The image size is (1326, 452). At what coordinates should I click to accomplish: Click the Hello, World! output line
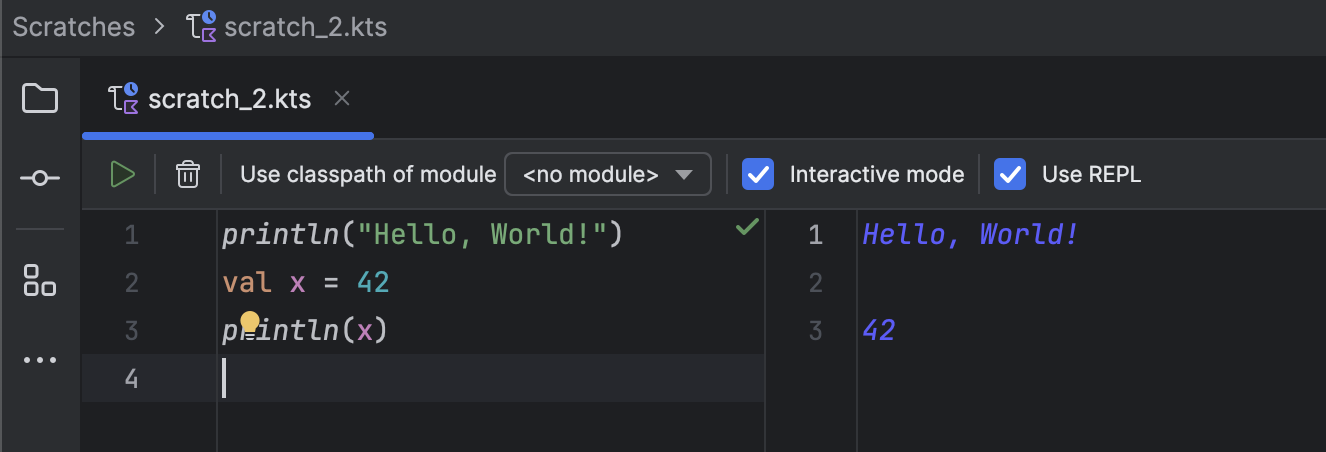point(971,235)
